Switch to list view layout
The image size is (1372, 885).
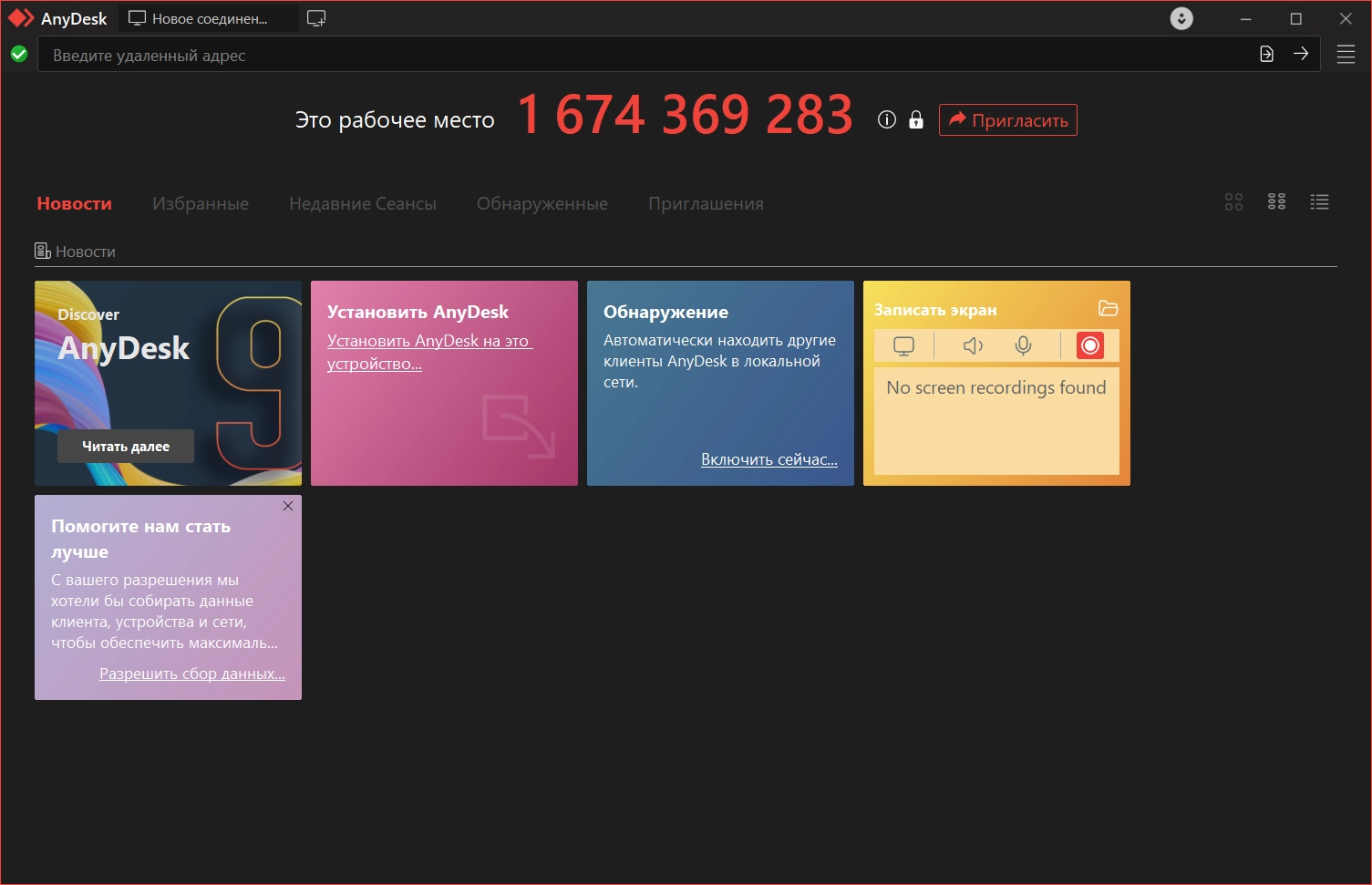click(1319, 202)
